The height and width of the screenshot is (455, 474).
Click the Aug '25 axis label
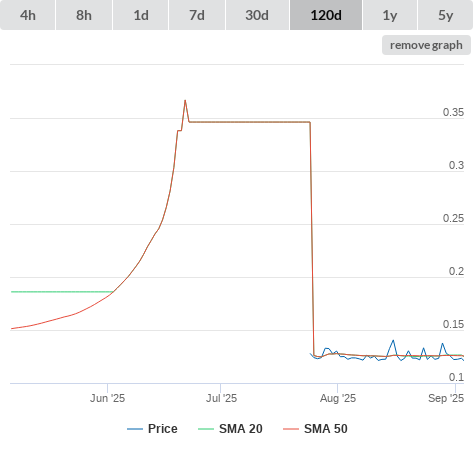(338, 398)
